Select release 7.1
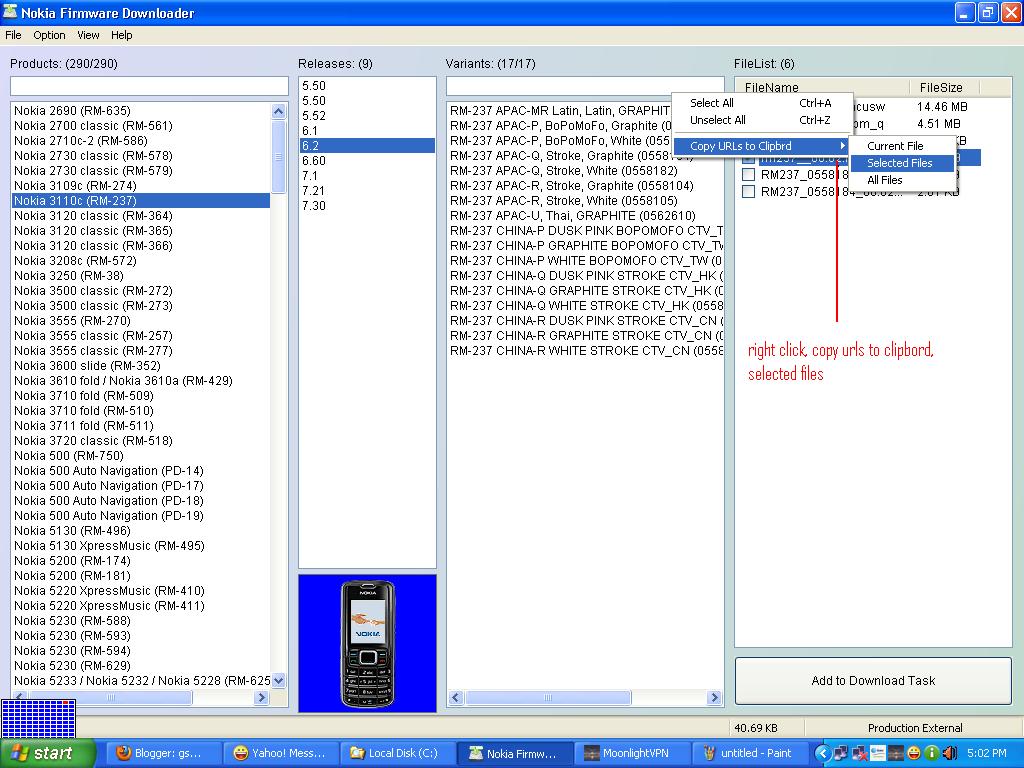 tap(367, 176)
